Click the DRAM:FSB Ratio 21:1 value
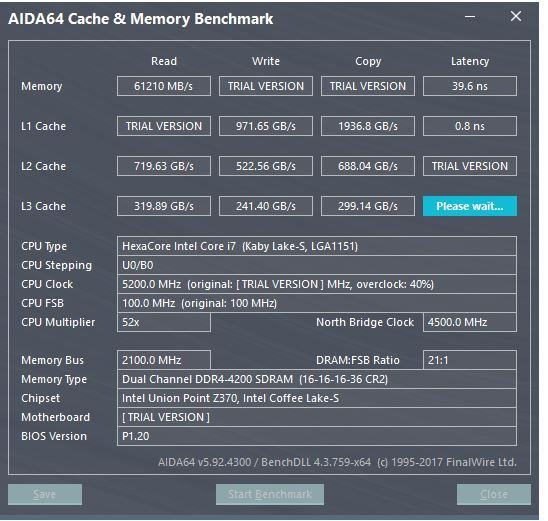The image size is (548, 521). (470, 360)
